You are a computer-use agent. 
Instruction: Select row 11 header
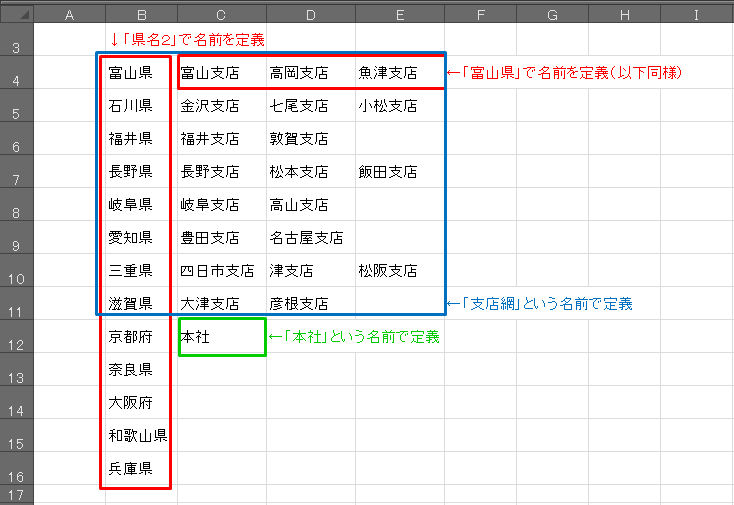(x=17, y=303)
